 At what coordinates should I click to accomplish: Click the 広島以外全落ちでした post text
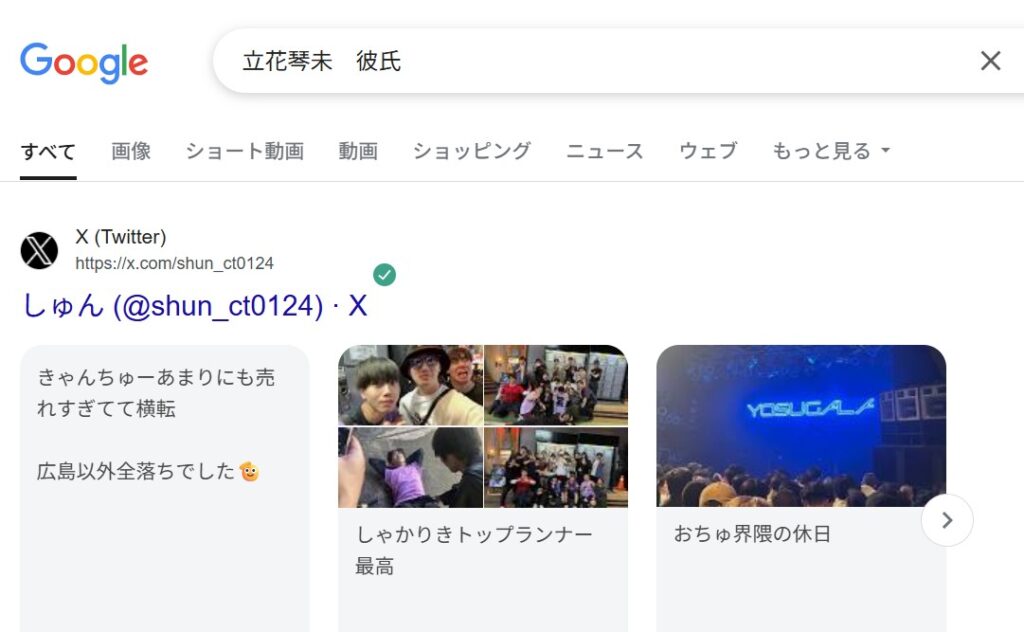pos(148,471)
